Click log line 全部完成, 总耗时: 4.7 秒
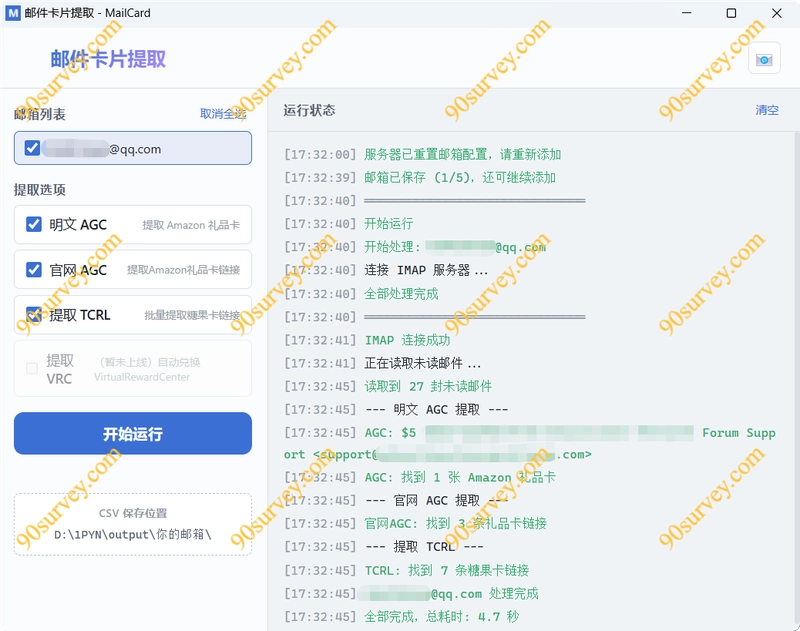This screenshot has height=631, width=800. [x=441, y=616]
